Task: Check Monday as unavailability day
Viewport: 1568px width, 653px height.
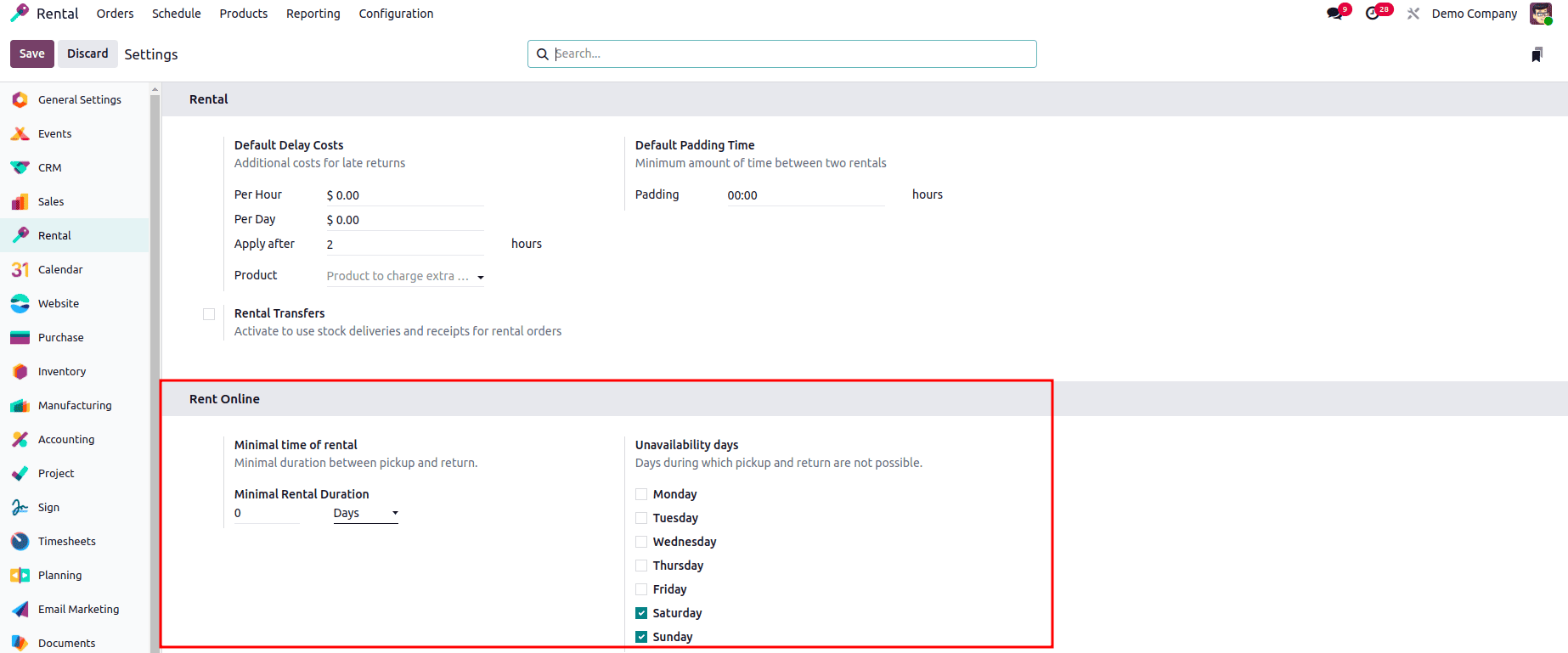Action: pyautogui.click(x=641, y=494)
